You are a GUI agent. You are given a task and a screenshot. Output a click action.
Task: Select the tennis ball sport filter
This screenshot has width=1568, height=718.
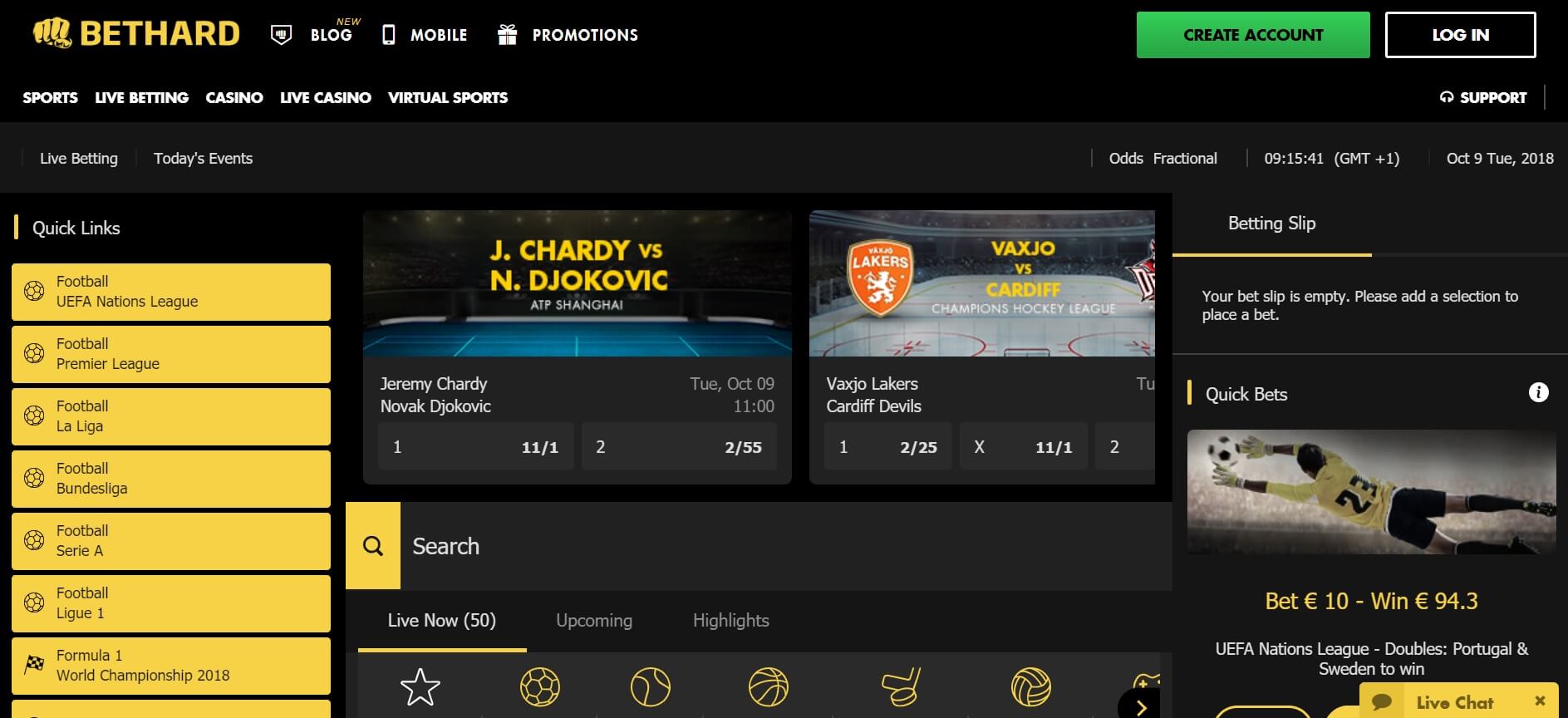(x=650, y=687)
